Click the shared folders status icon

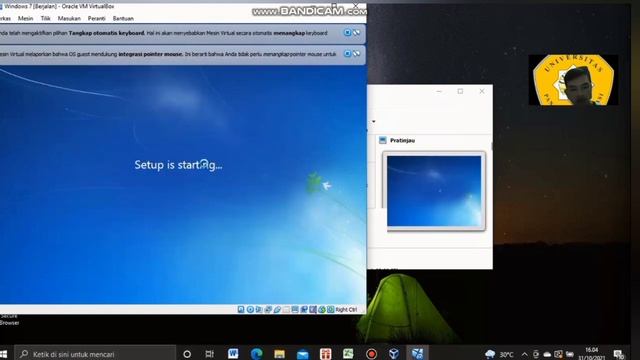286,309
